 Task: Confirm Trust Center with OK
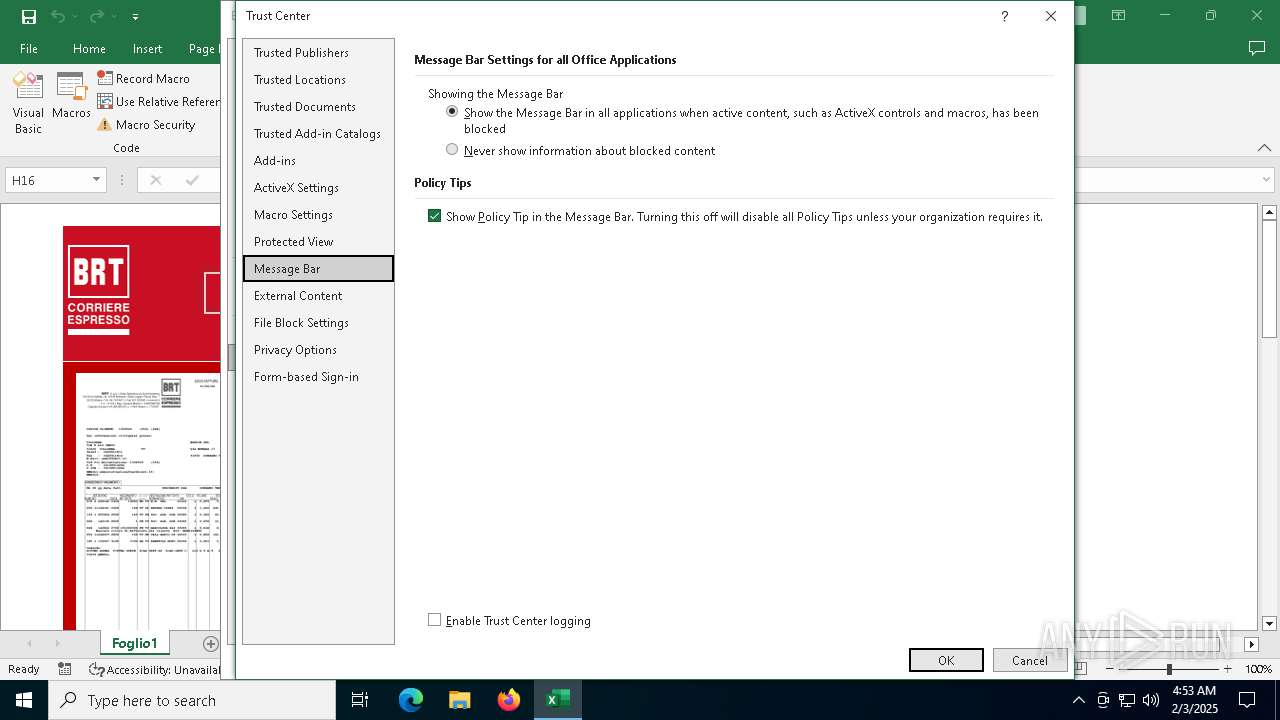(946, 660)
